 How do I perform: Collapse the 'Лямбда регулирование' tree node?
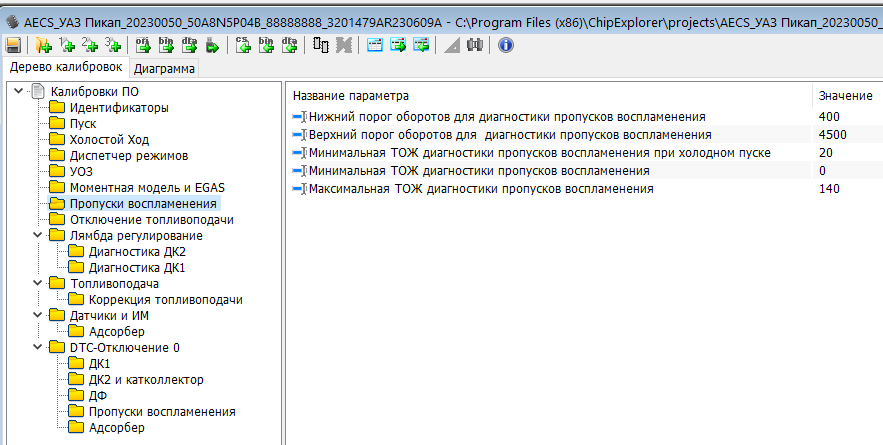click(x=37, y=235)
